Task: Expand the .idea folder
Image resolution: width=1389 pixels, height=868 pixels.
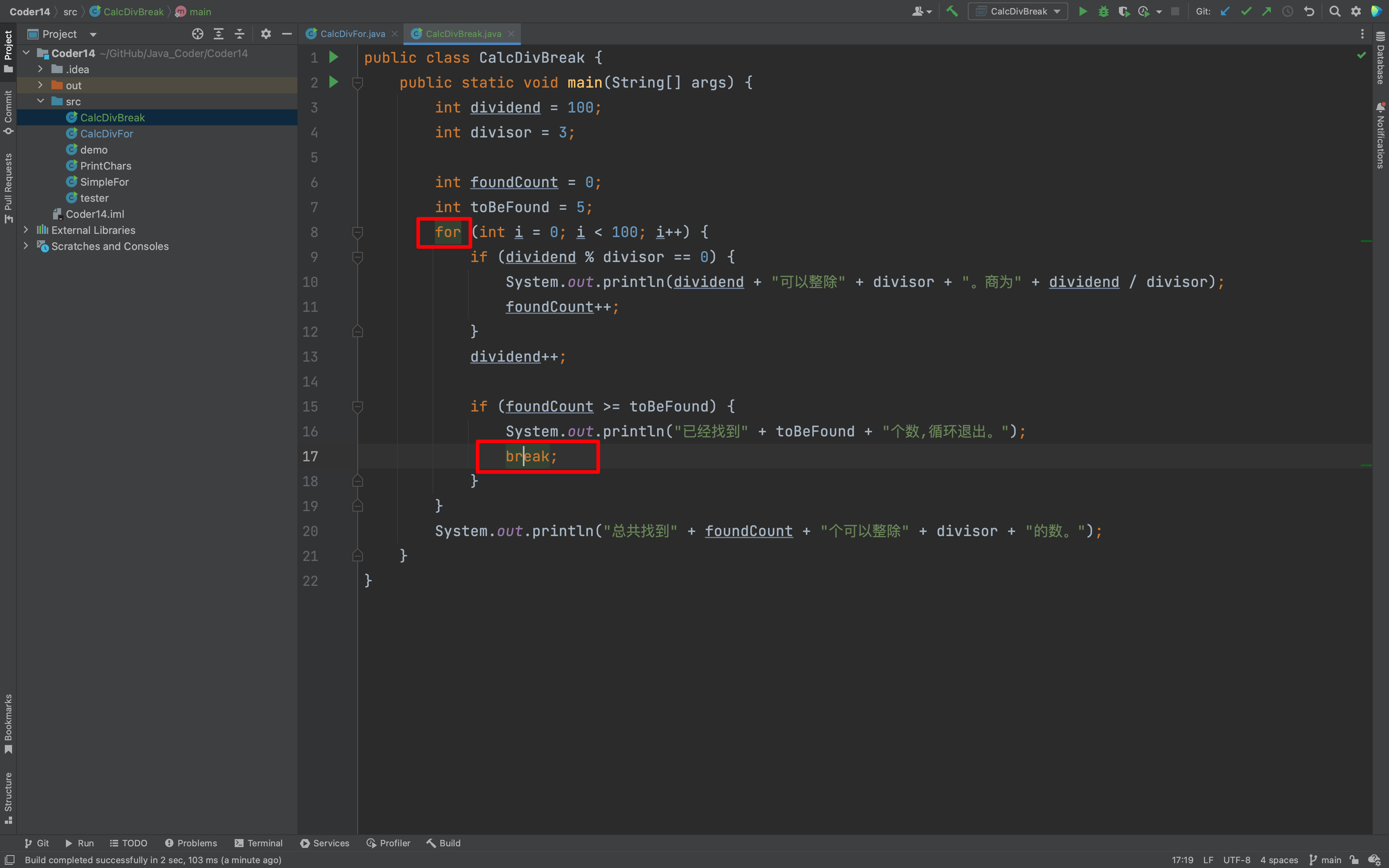Action: point(40,69)
